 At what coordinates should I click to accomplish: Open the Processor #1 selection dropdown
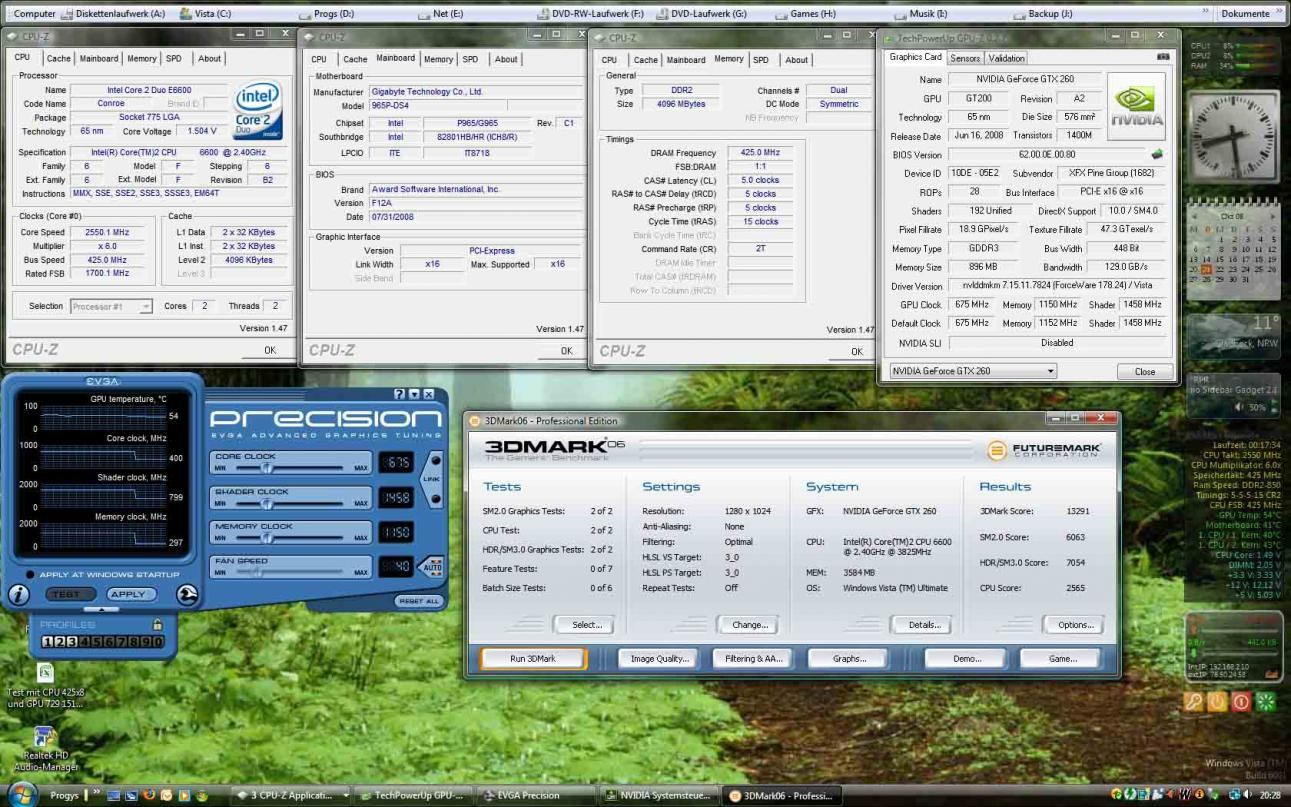tap(111, 306)
